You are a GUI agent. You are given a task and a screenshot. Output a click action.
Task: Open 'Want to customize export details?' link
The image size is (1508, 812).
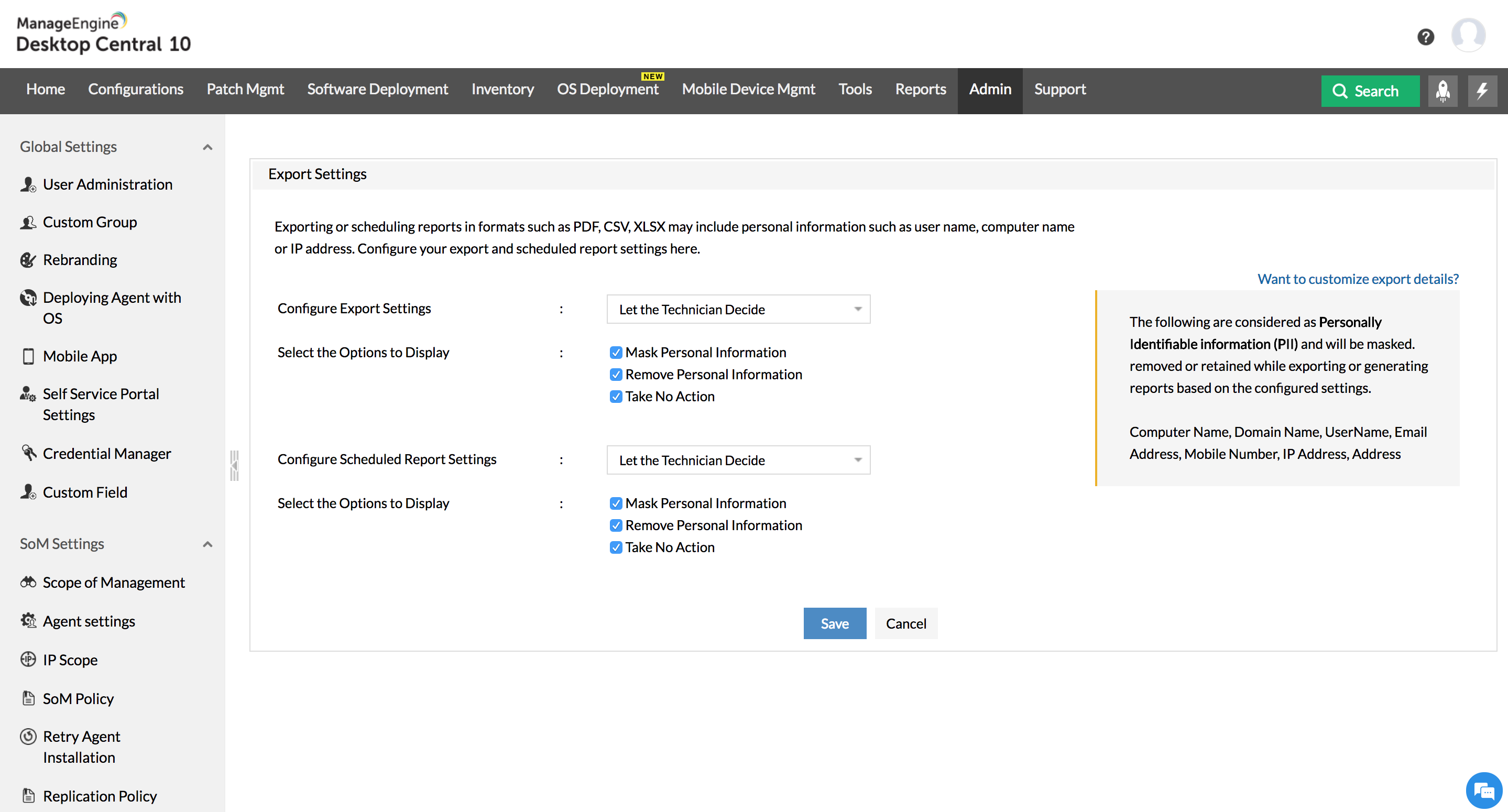1358,279
